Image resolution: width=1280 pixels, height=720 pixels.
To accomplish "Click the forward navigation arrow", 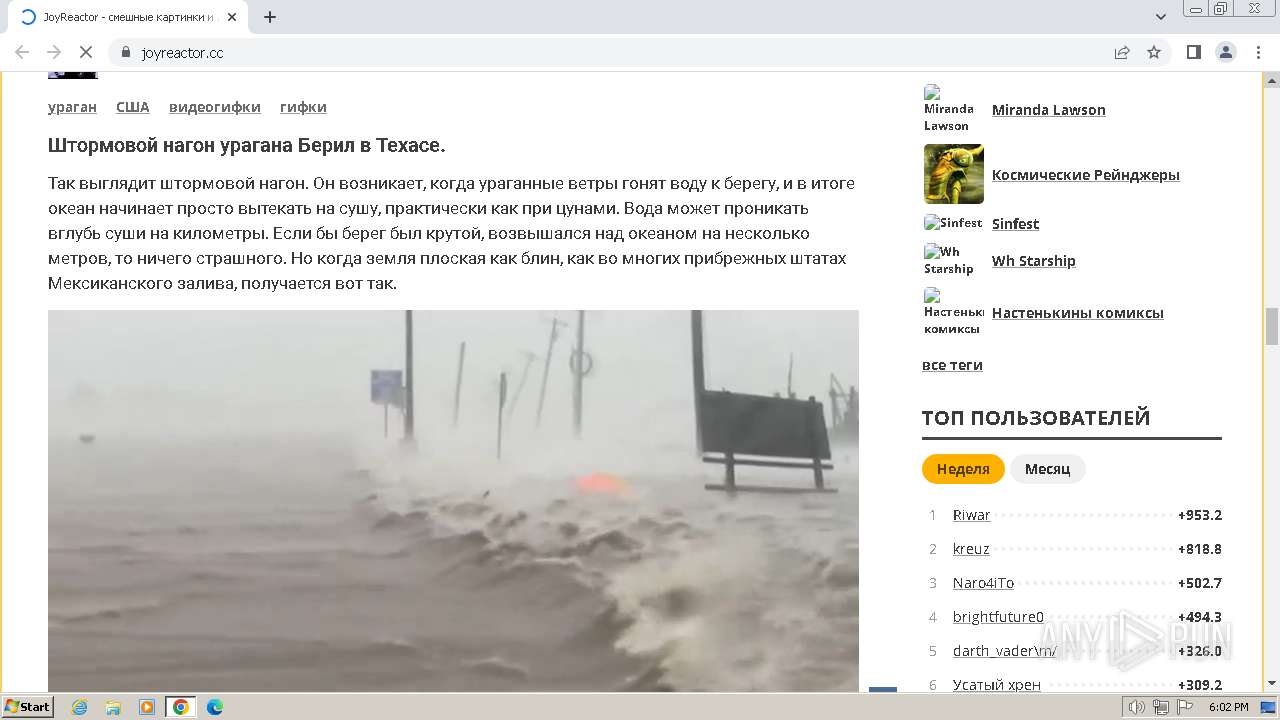I will tap(54, 53).
